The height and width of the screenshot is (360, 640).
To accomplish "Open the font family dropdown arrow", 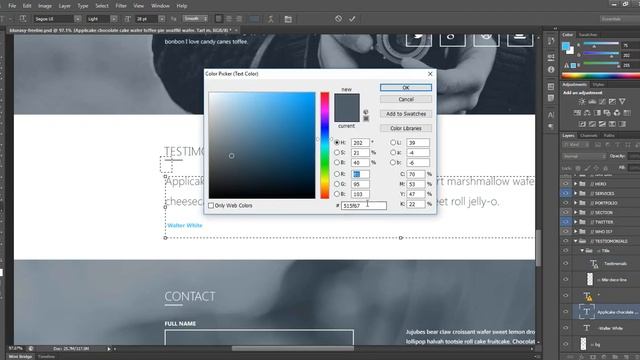I will 77,19.
